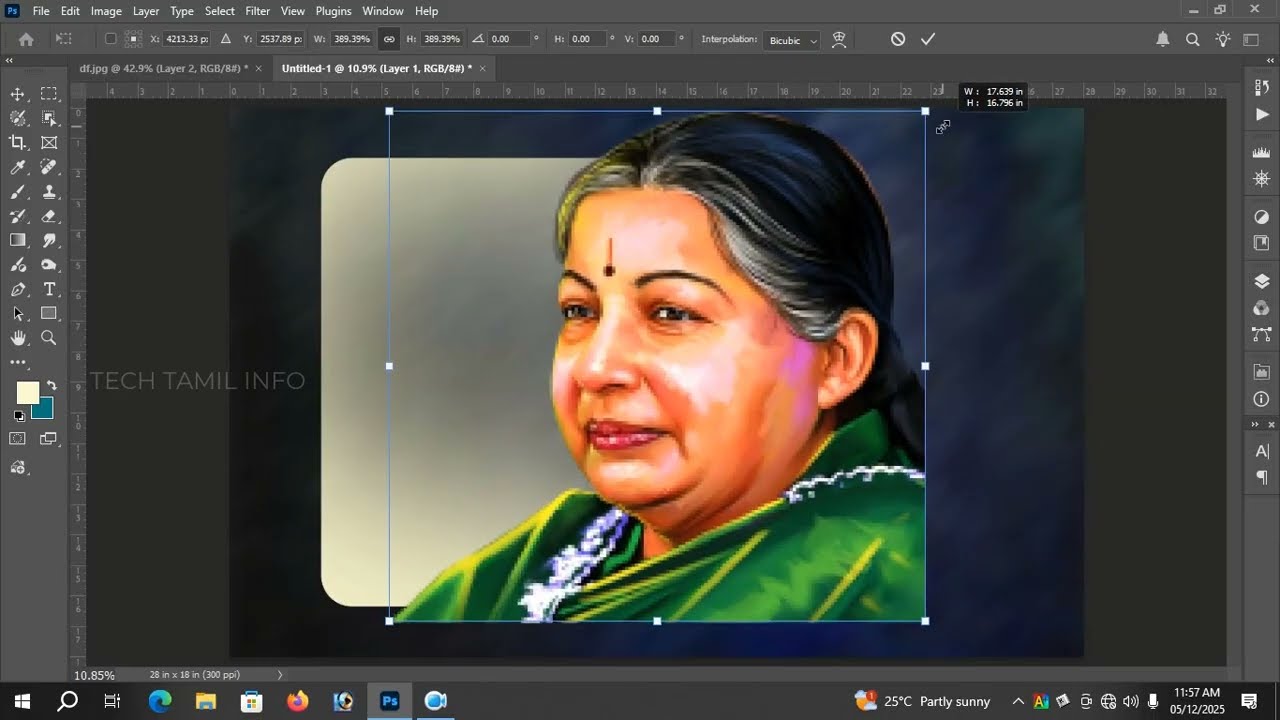Cancel the transform

(898, 39)
